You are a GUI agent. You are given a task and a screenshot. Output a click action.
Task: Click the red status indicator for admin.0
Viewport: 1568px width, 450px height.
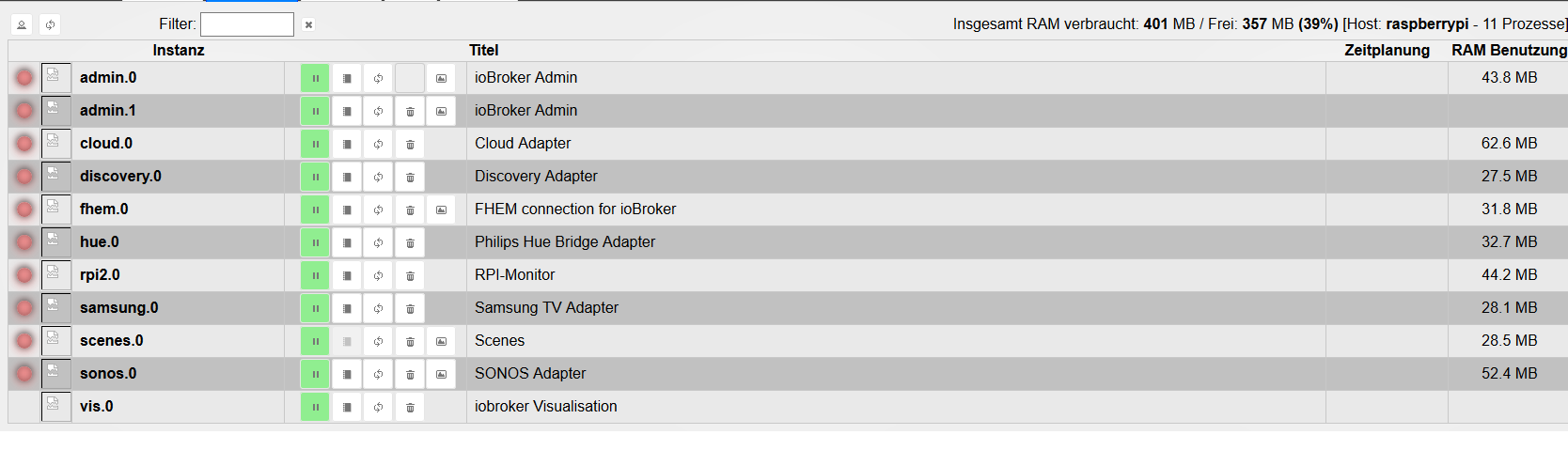pyautogui.click(x=24, y=78)
